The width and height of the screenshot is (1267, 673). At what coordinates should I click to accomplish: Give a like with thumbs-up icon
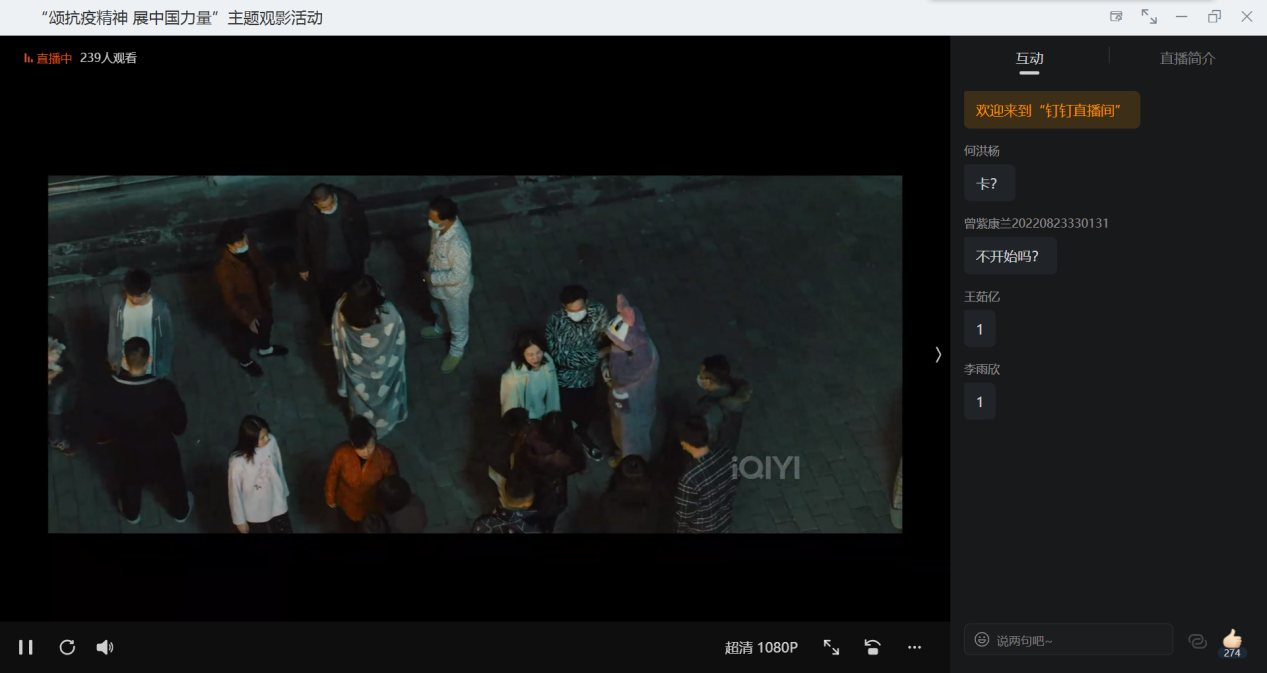point(1232,638)
